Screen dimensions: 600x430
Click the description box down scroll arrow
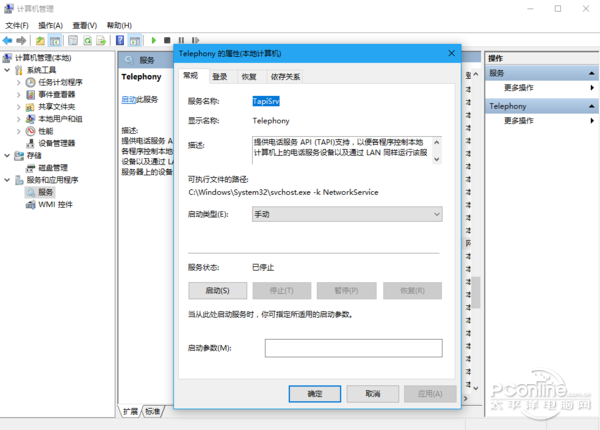point(437,159)
